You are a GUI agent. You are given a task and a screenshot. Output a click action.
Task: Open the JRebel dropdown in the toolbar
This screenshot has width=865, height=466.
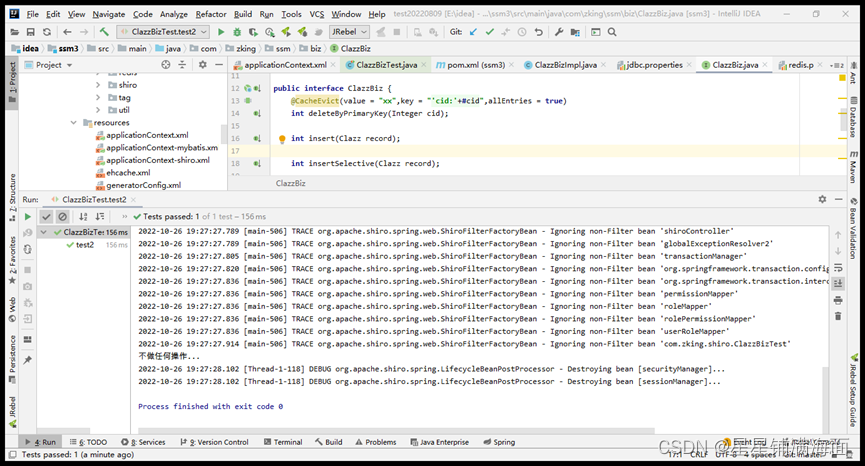[349, 32]
